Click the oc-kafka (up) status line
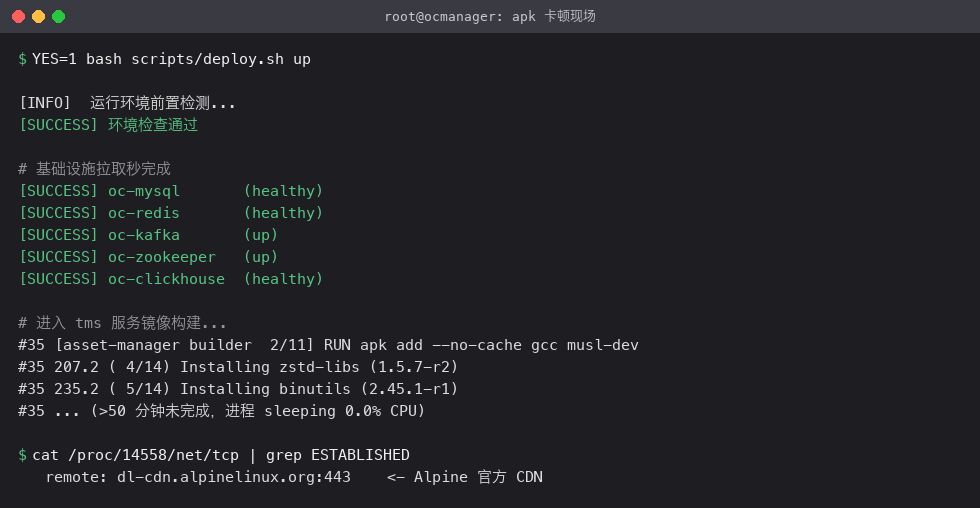The image size is (980, 508). 148,235
